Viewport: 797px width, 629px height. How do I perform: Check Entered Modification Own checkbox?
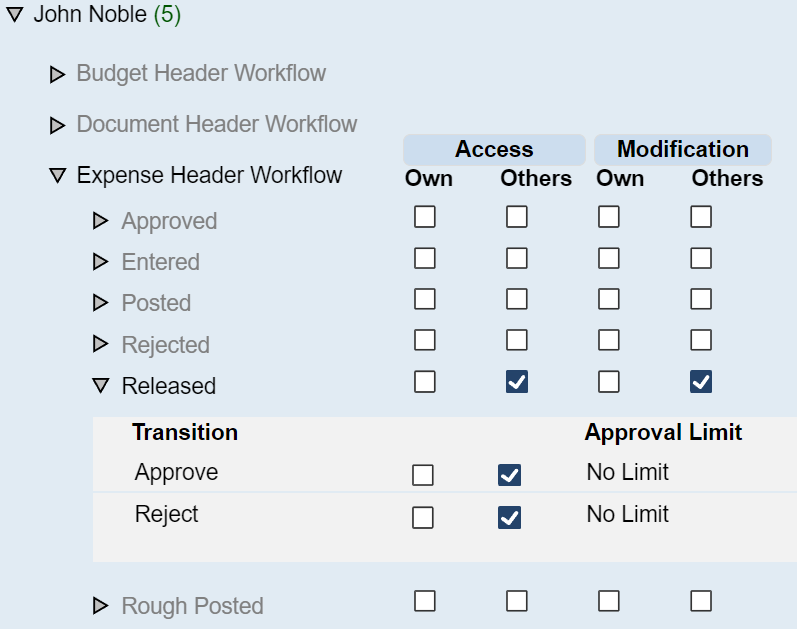(609, 259)
